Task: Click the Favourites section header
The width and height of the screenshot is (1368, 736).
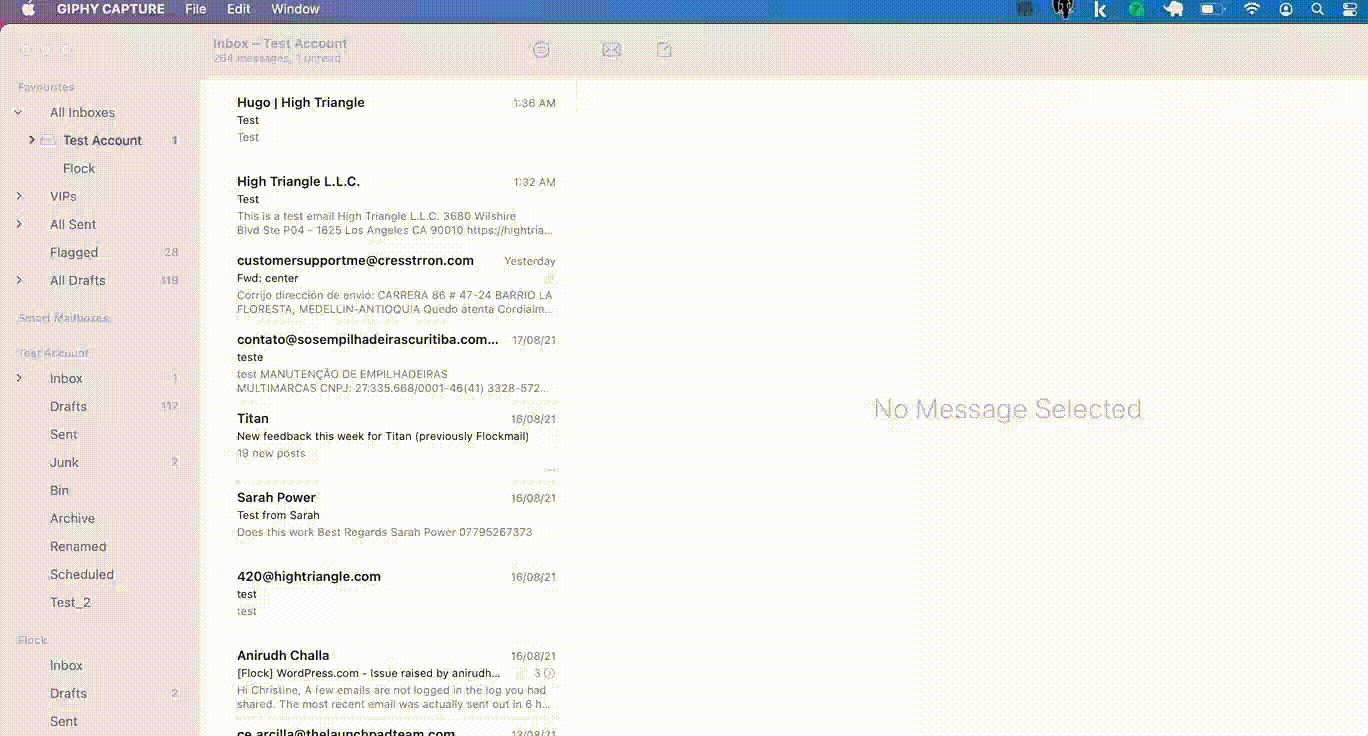Action: (46, 87)
